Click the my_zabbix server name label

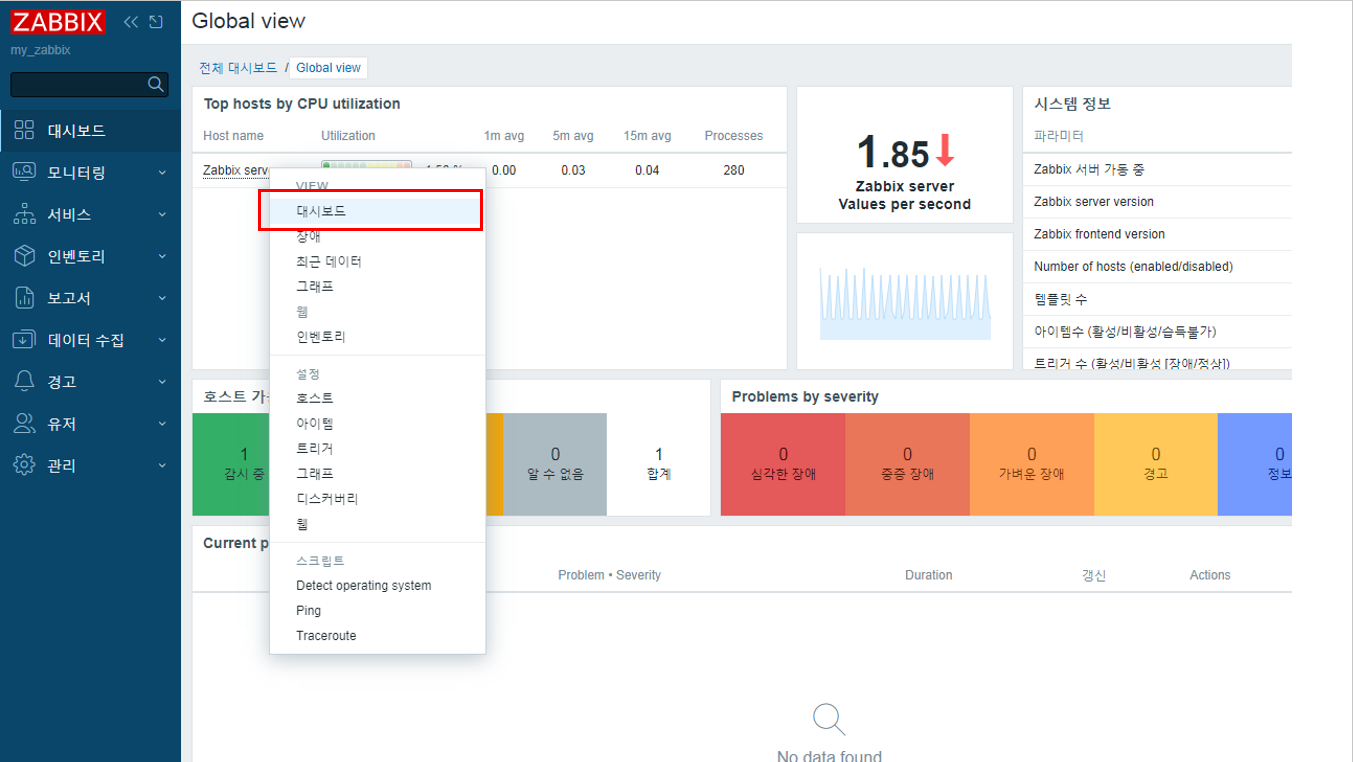[x=41, y=50]
